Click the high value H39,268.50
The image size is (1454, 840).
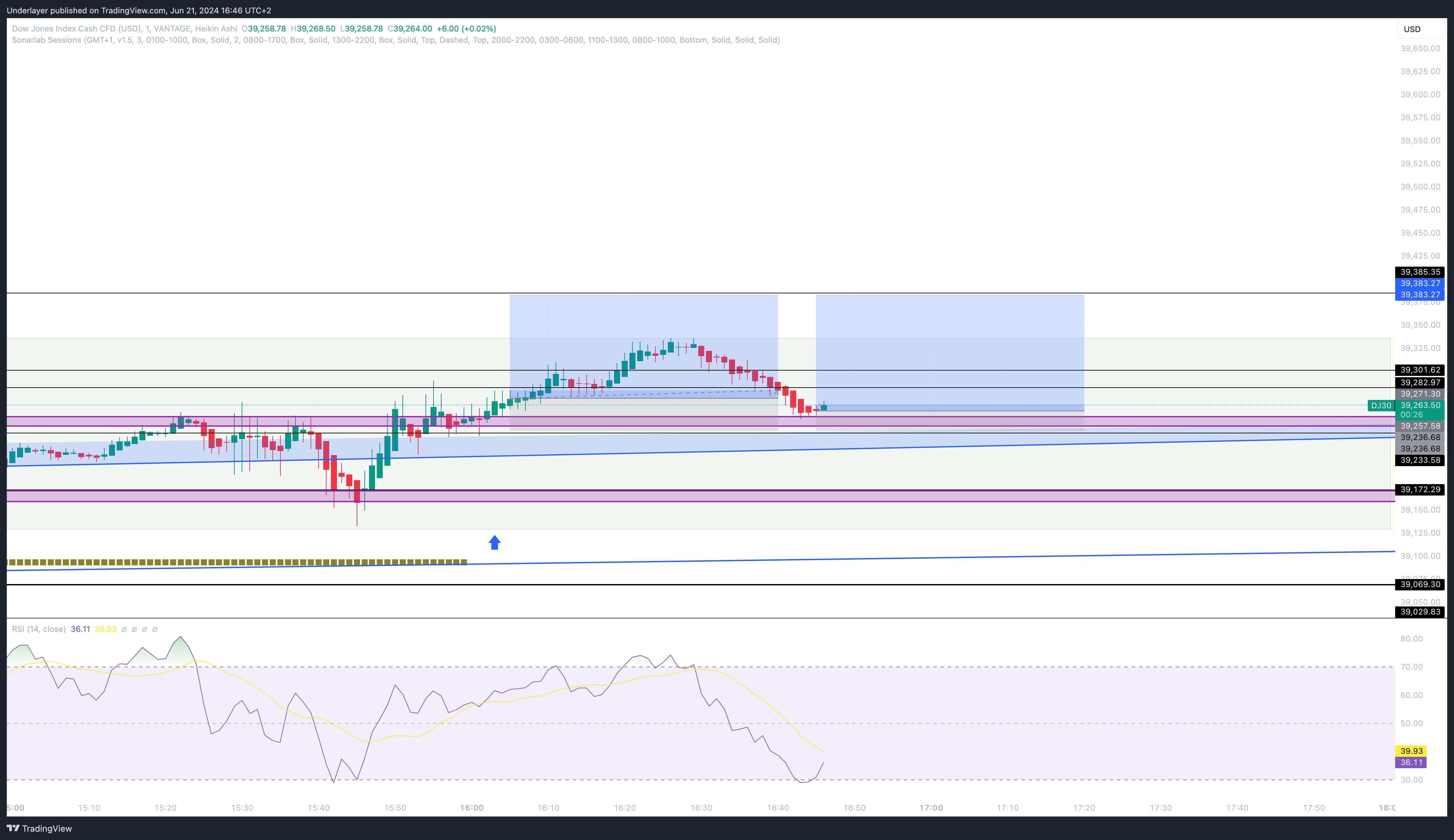coord(313,28)
